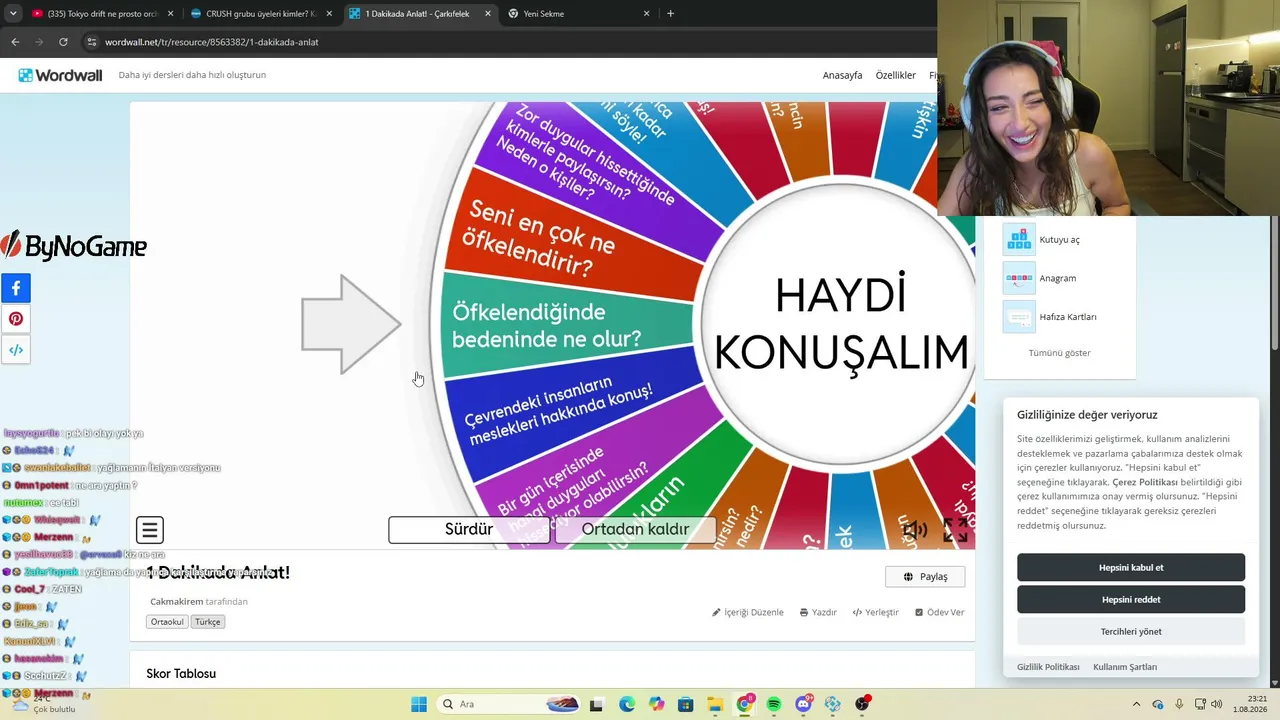Reject cookies with Hepsini reddet
The width and height of the screenshot is (1280, 720).
(1131, 599)
